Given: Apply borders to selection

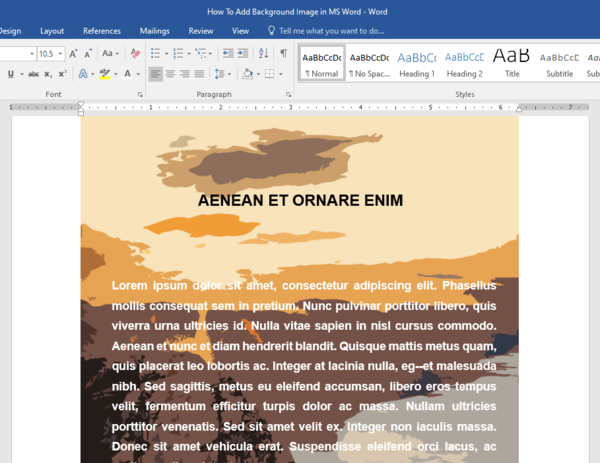Looking at the screenshot, I should click(x=270, y=74).
